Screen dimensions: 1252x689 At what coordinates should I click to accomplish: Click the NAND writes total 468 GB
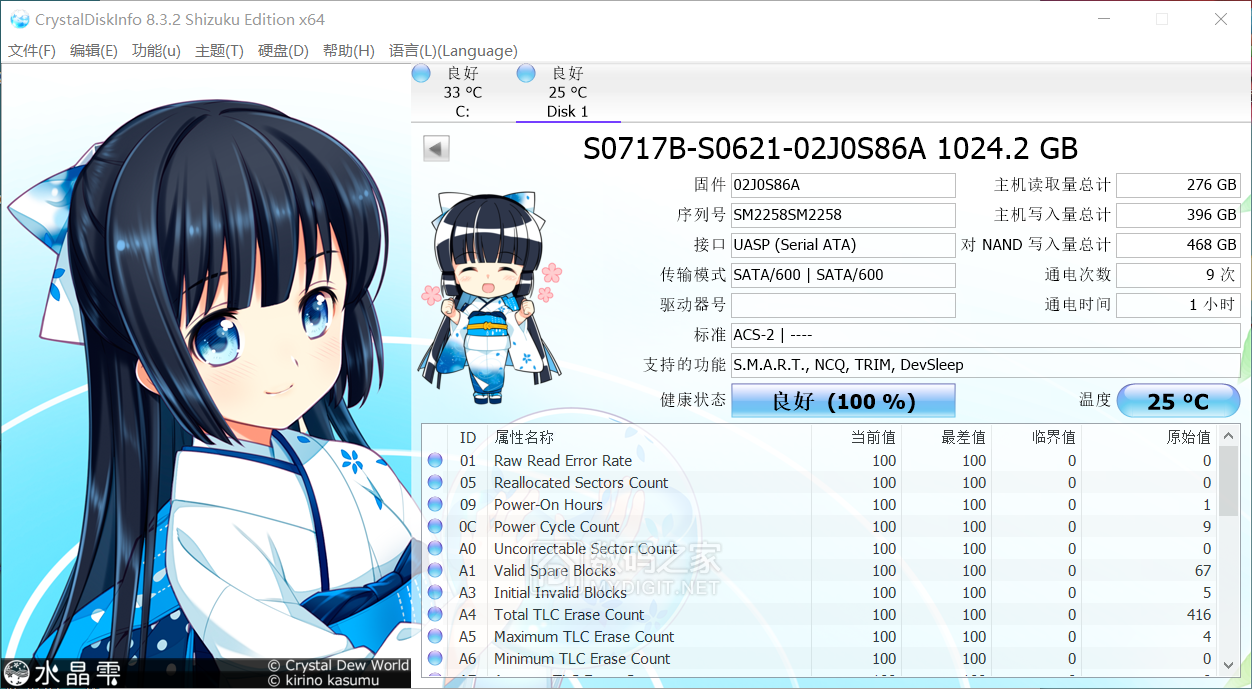[x=1178, y=245]
